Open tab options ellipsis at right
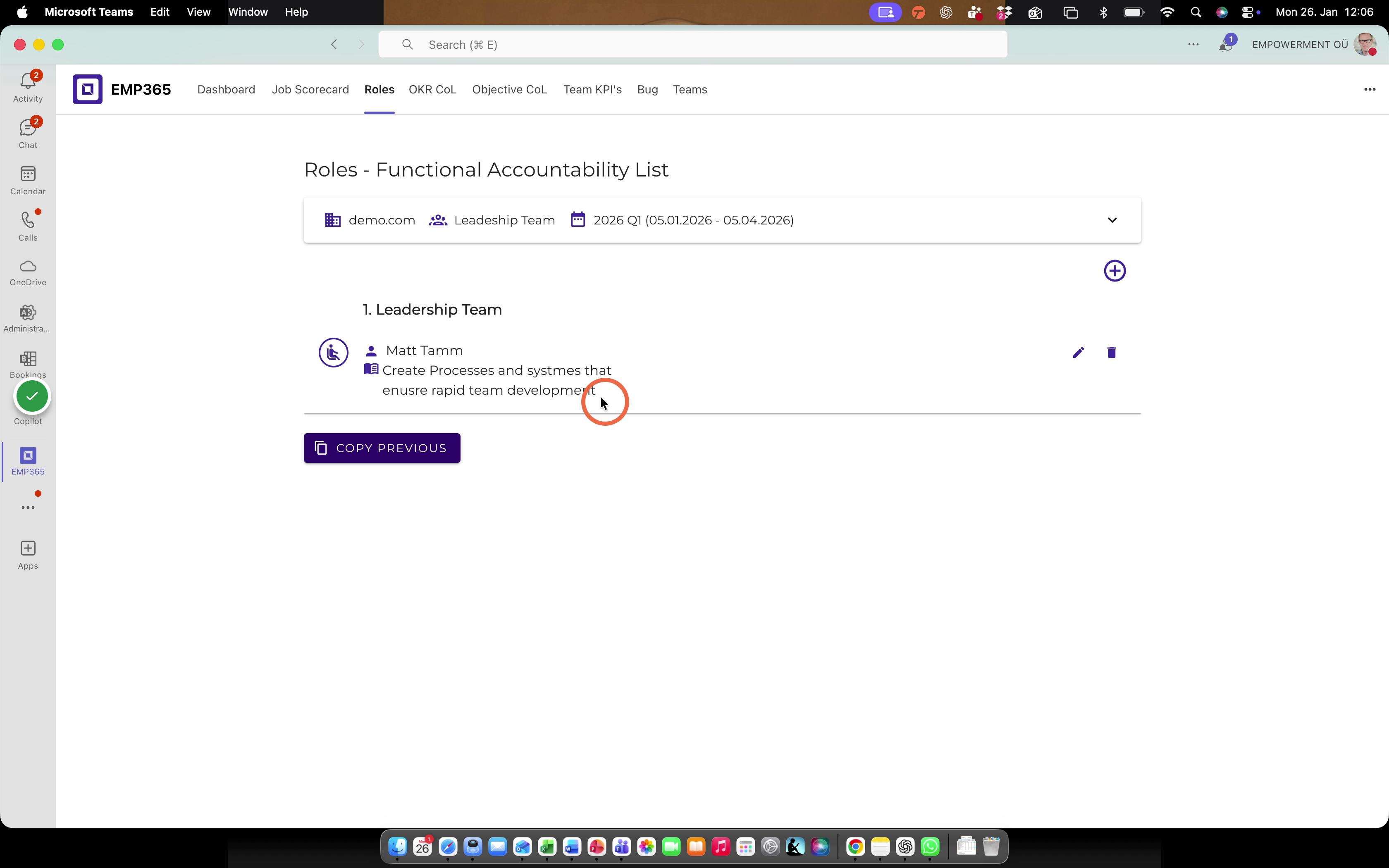The width and height of the screenshot is (1389, 868). [x=1370, y=89]
